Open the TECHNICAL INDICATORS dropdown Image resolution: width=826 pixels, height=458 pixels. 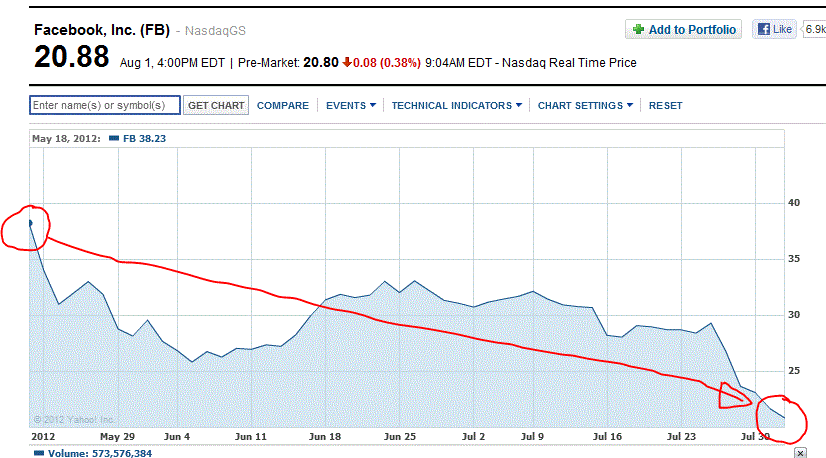456,105
